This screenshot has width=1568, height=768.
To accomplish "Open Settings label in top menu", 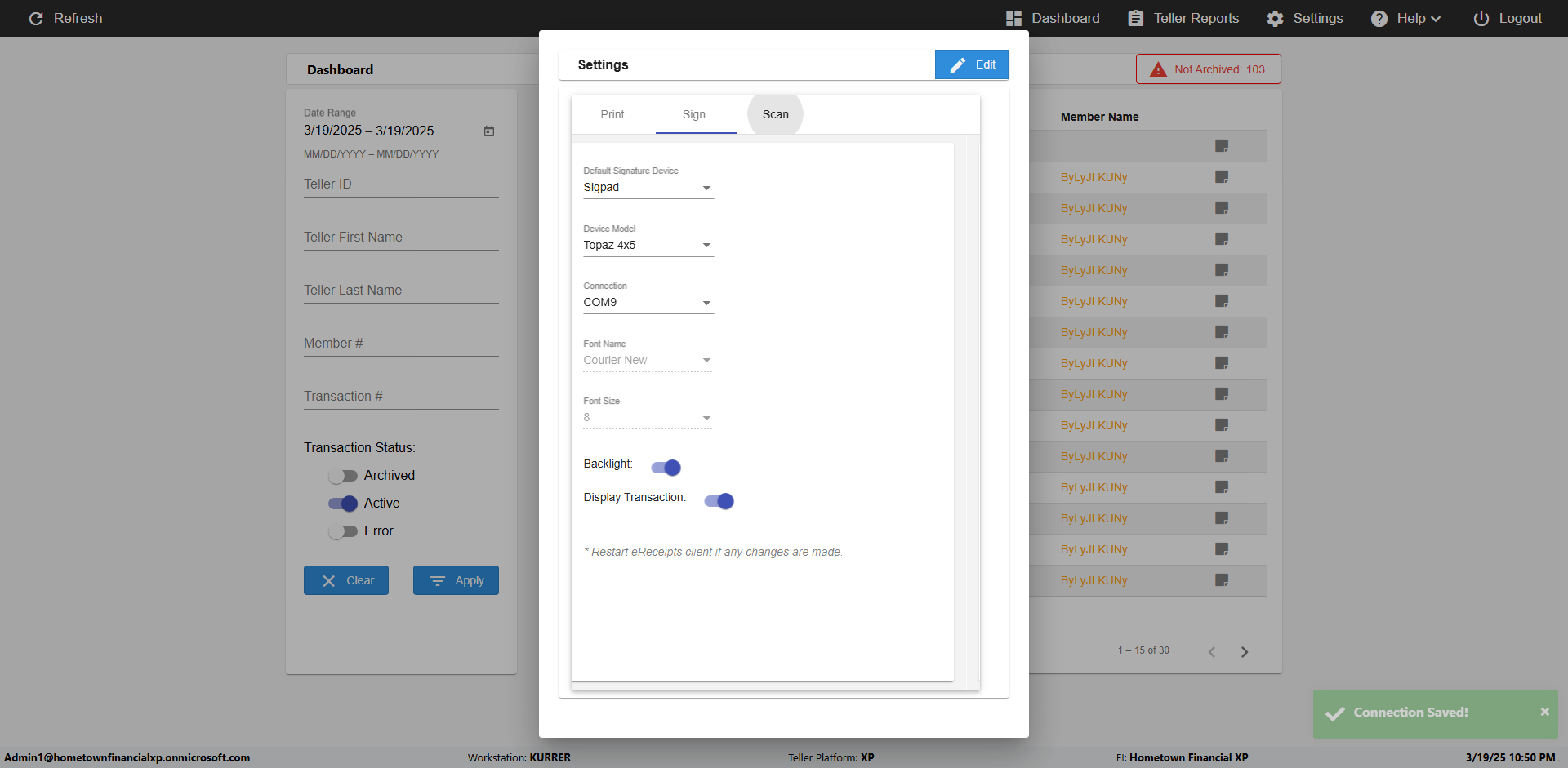I will (1318, 18).
